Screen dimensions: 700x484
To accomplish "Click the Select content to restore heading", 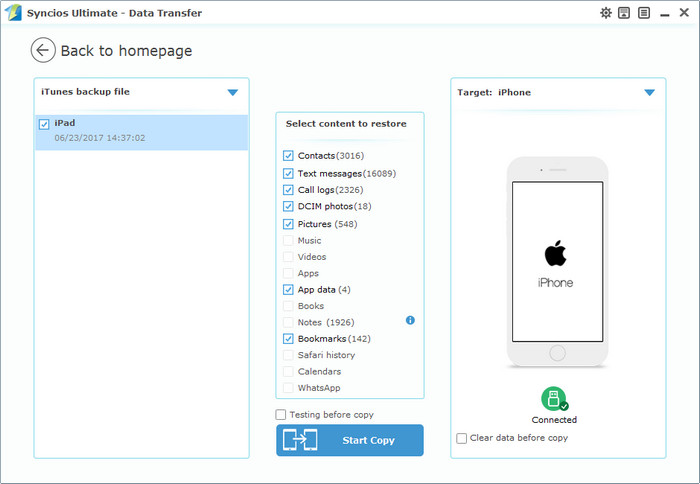I will point(346,124).
